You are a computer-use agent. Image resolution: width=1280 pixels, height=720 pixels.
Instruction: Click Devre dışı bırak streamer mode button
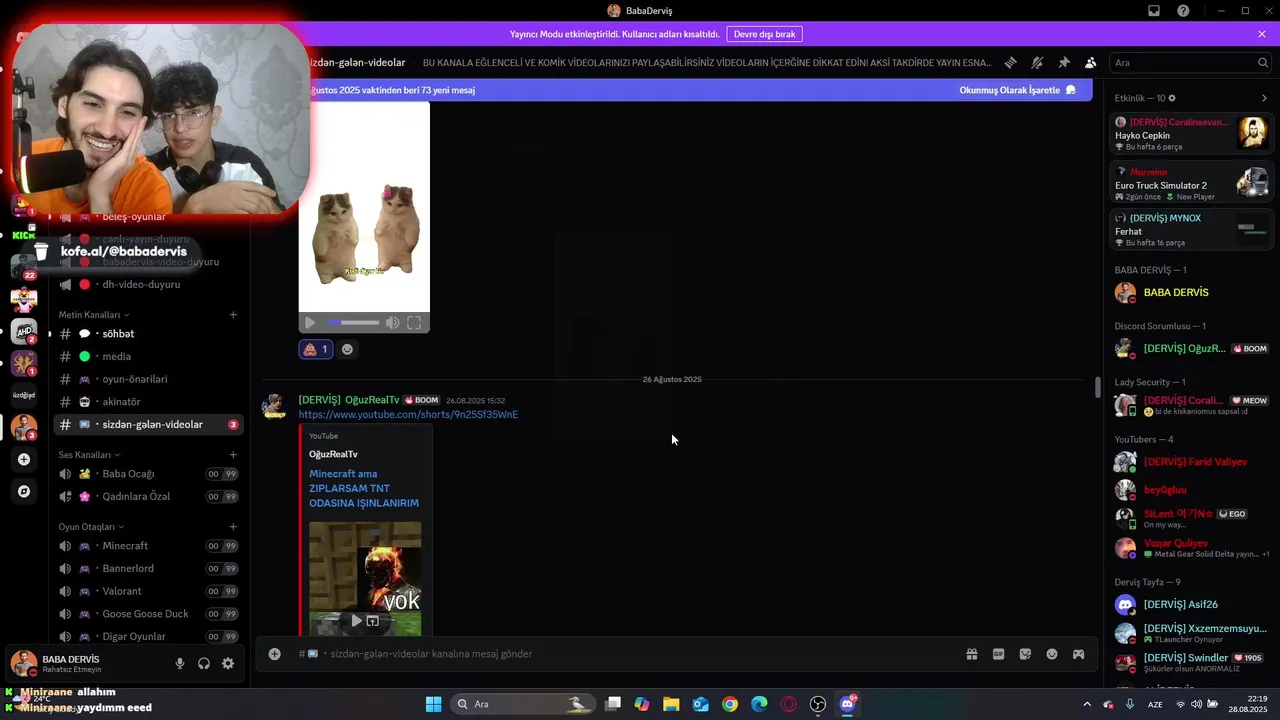[x=764, y=34]
